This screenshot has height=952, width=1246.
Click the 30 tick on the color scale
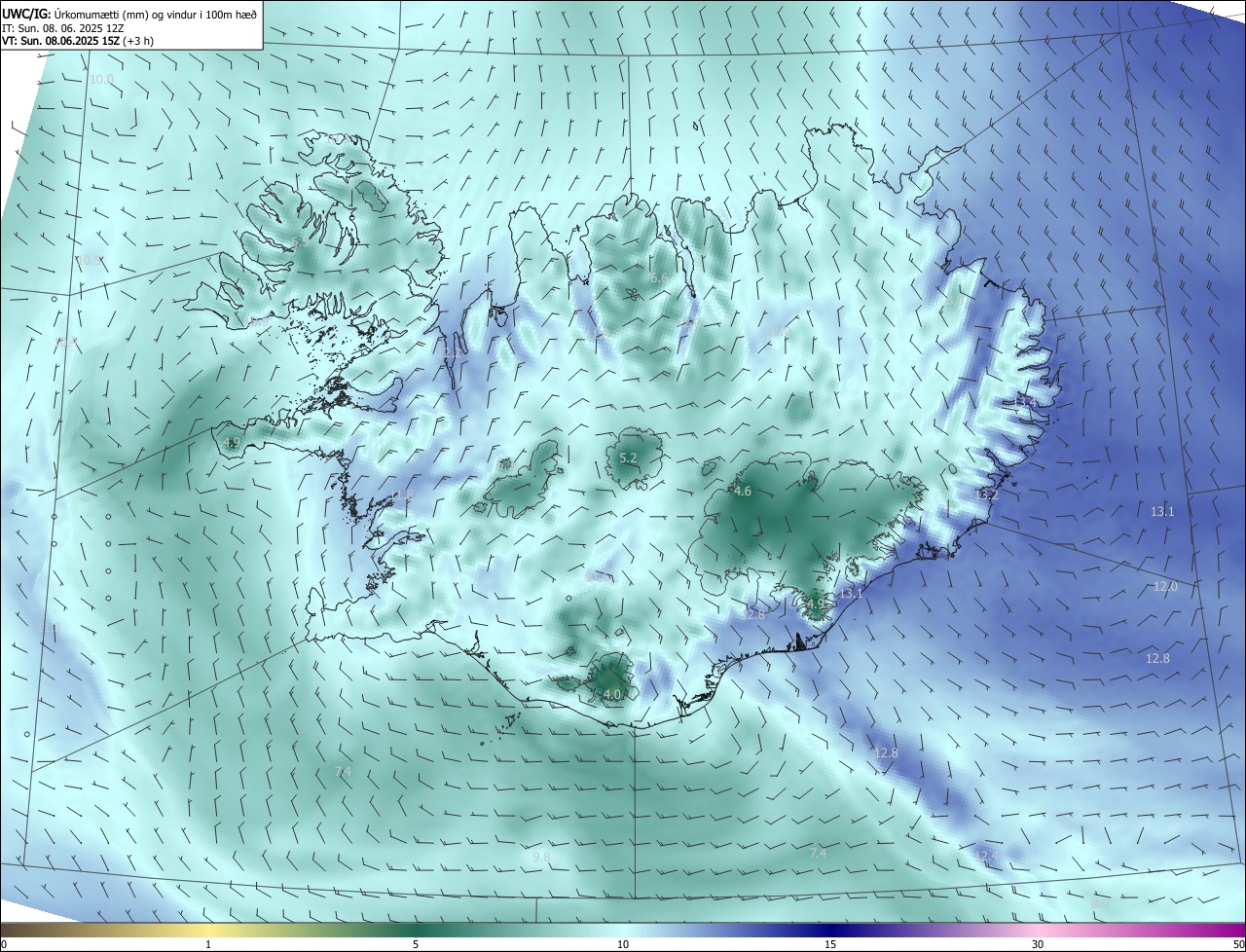tap(1038, 944)
